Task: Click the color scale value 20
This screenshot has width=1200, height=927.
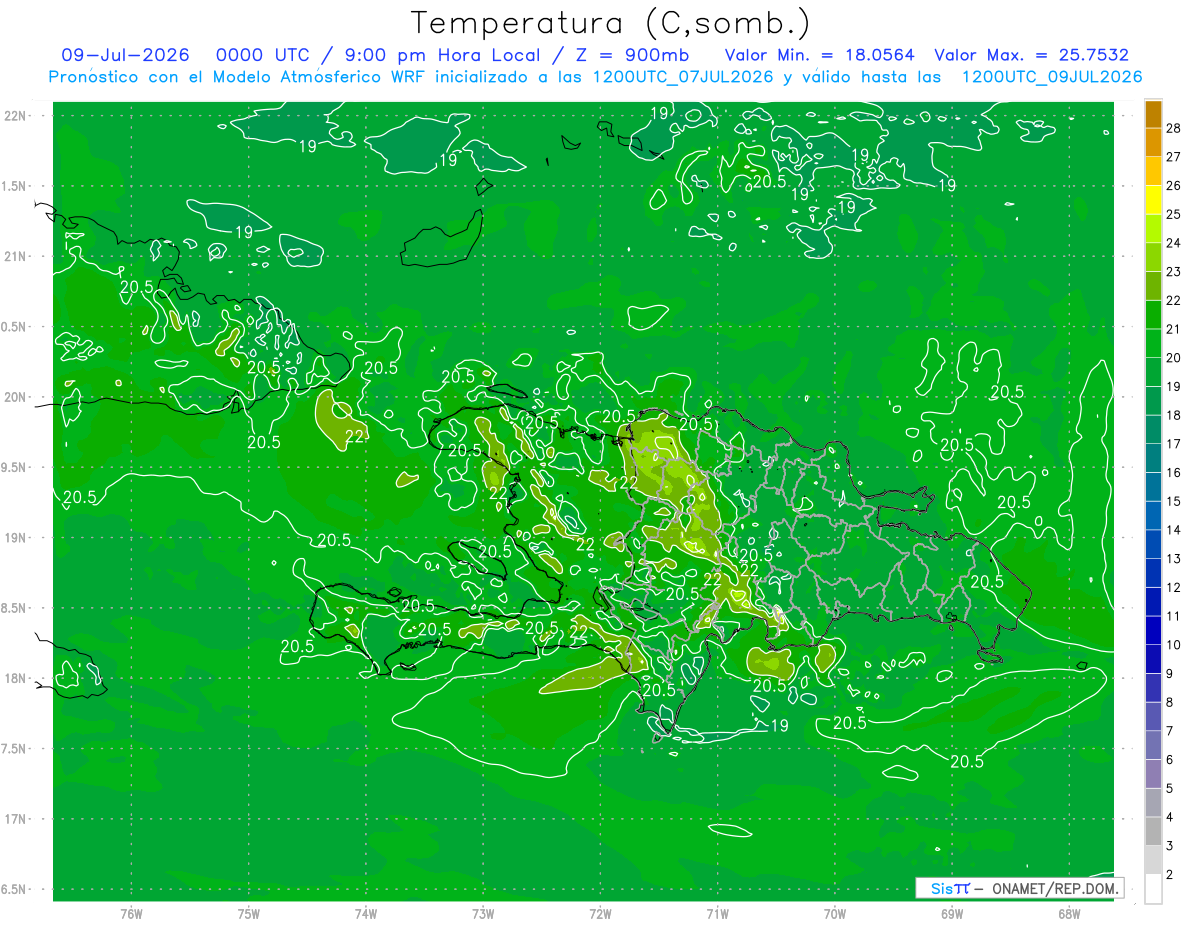Action: (x=1174, y=358)
